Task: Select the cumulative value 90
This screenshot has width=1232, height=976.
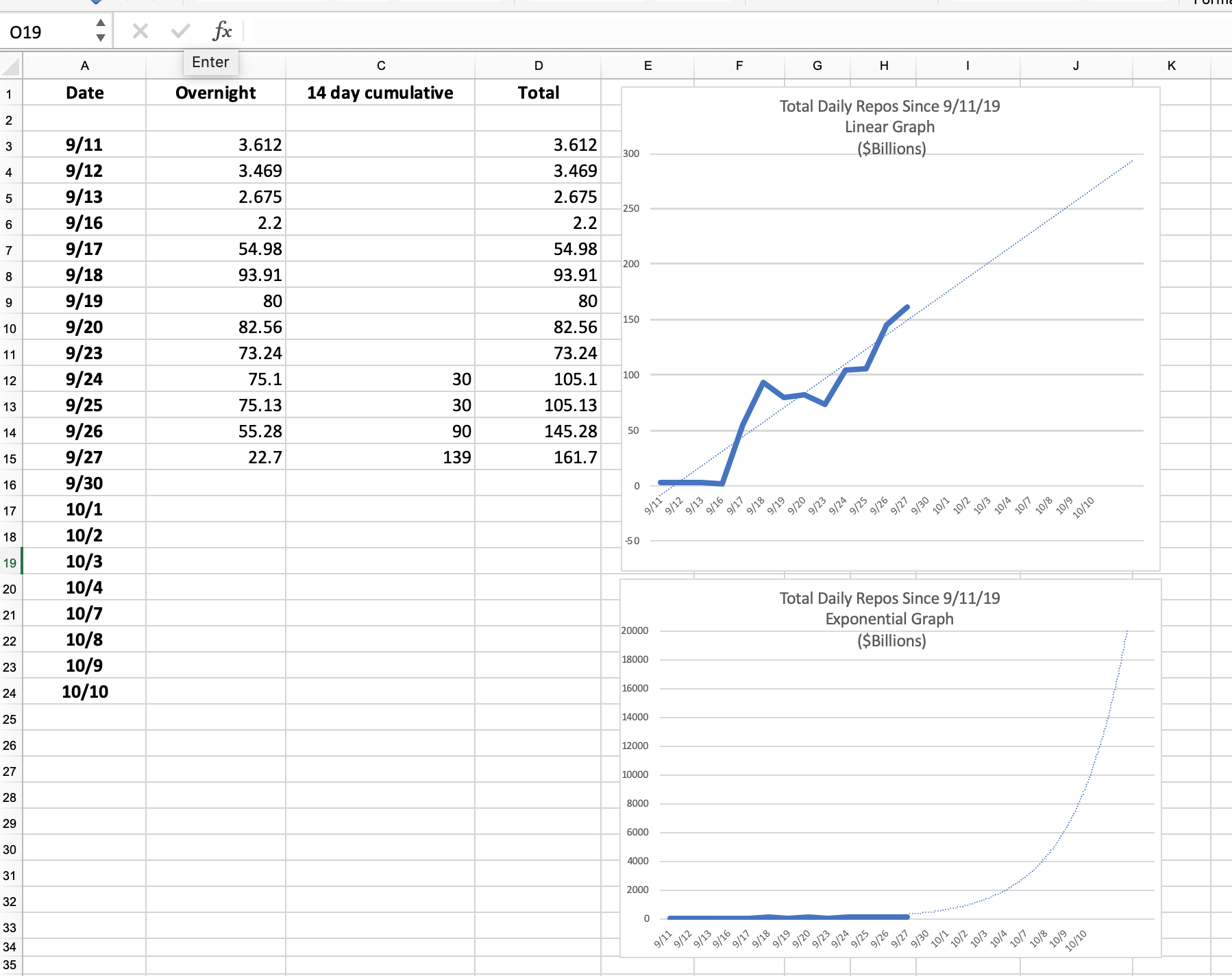Action: click(x=380, y=431)
